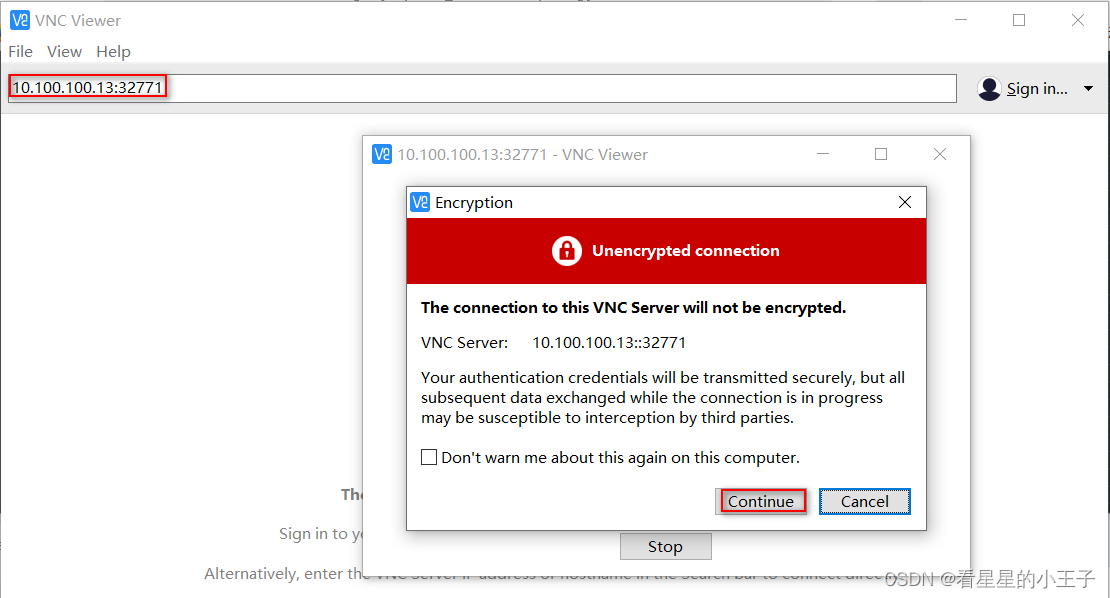Close the Encryption dialog with its X
The height and width of the screenshot is (598, 1110).
tap(905, 202)
